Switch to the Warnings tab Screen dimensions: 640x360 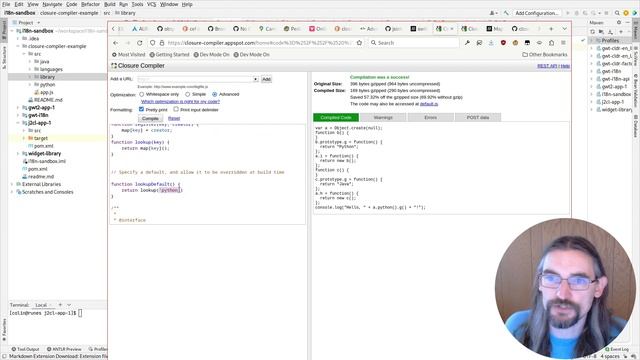tap(383, 118)
